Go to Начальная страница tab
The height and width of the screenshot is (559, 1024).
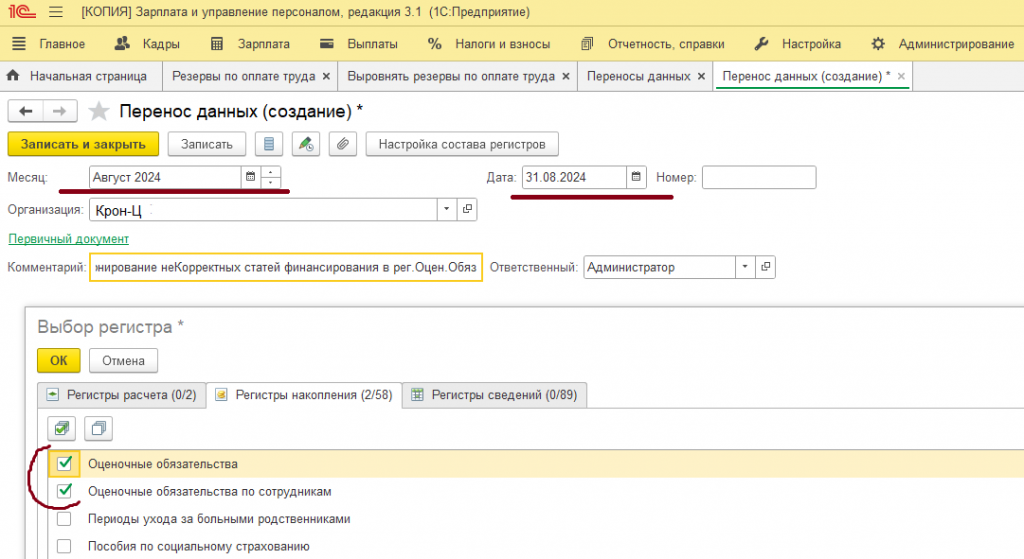(x=81, y=76)
